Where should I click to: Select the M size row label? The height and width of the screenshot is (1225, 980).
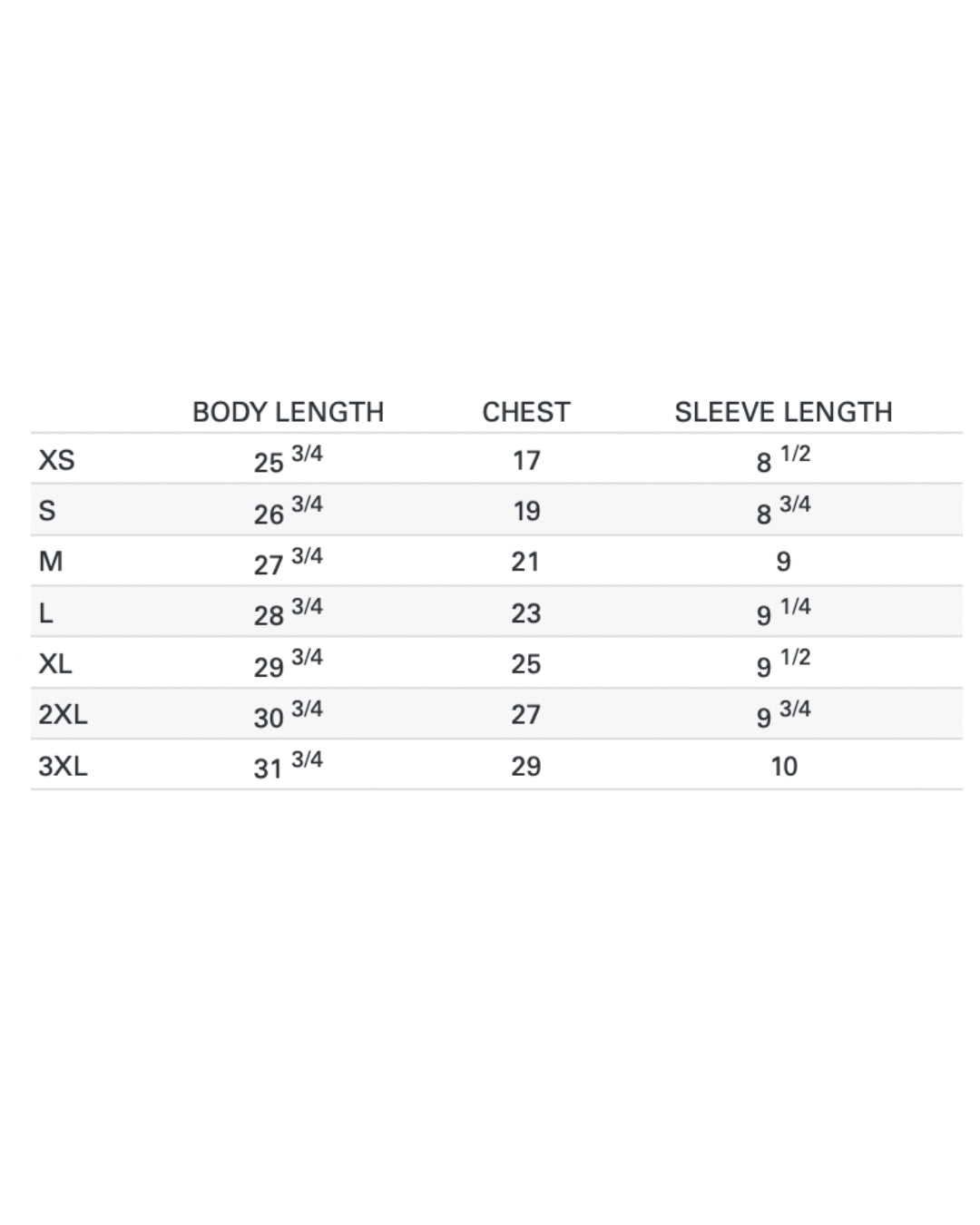pos(51,562)
